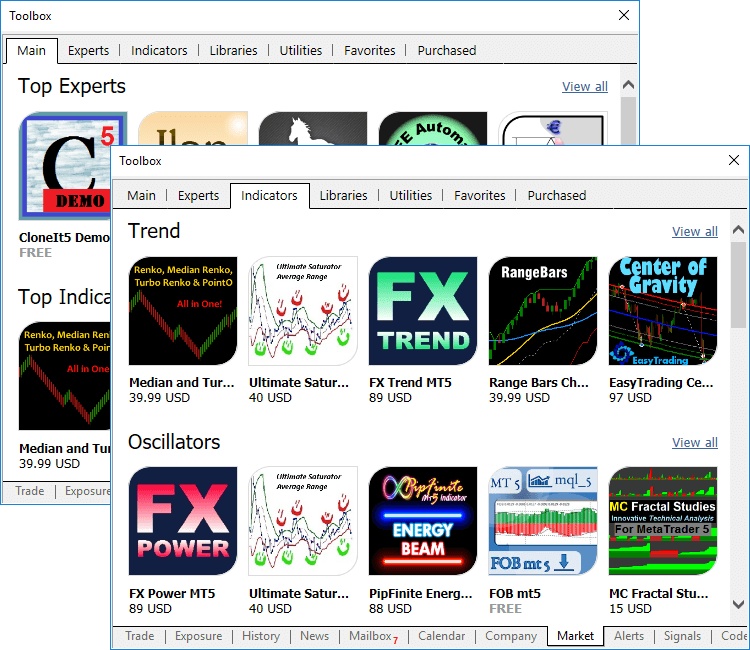Screen dimensions: 750x650
Task: Open the MC Fractal Studies icon
Action: tap(663, 521)
